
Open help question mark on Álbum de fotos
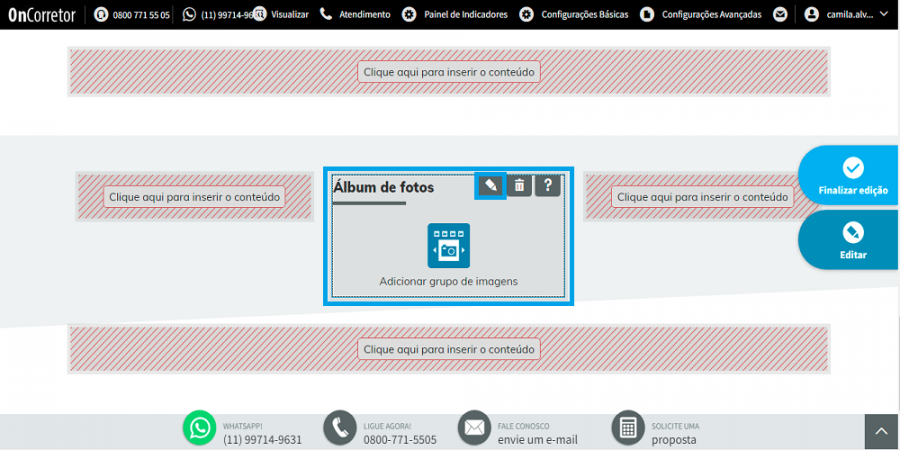[x=548, y=185]
